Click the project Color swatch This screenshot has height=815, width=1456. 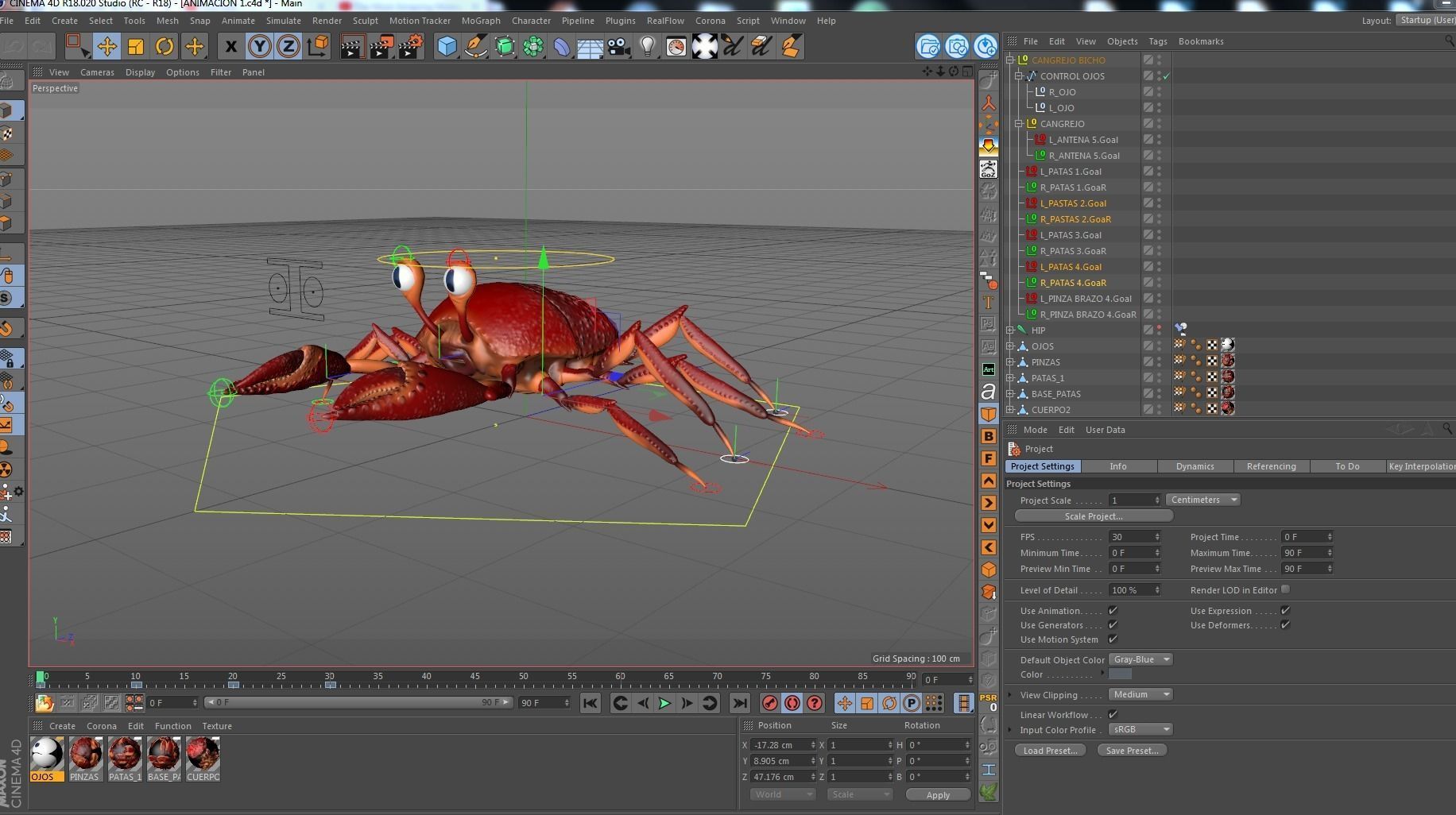coord(1120,674)
